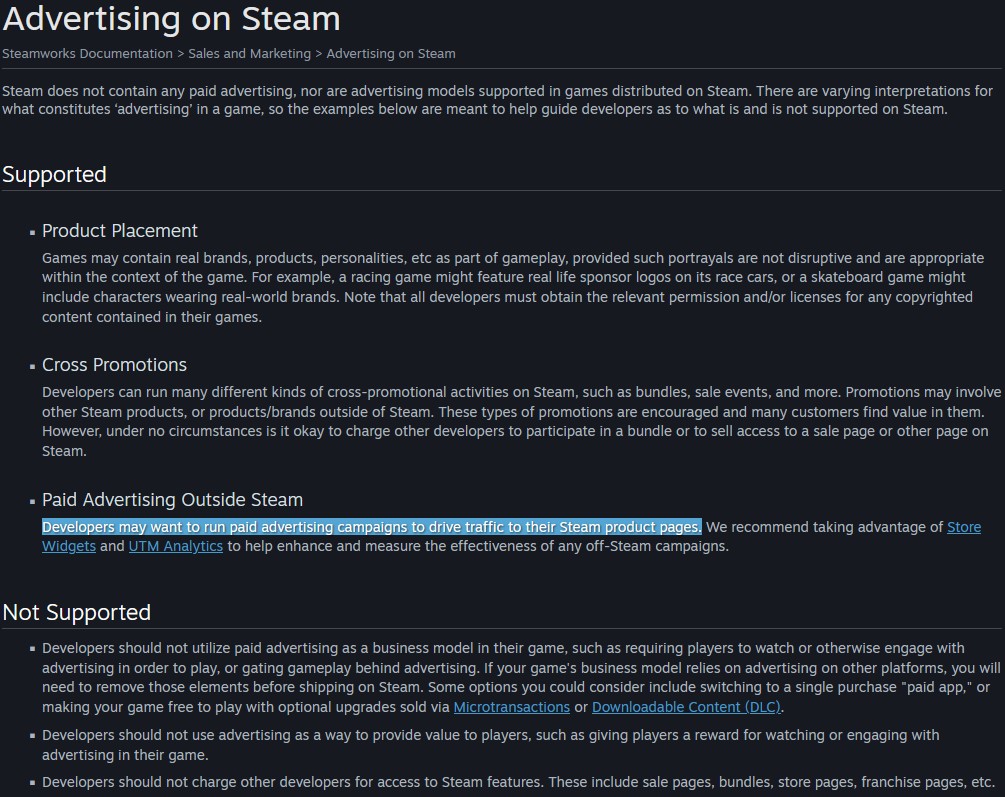Click the Product Placement heading
This screenshot has height=797, width=1005.
[120, 231]
